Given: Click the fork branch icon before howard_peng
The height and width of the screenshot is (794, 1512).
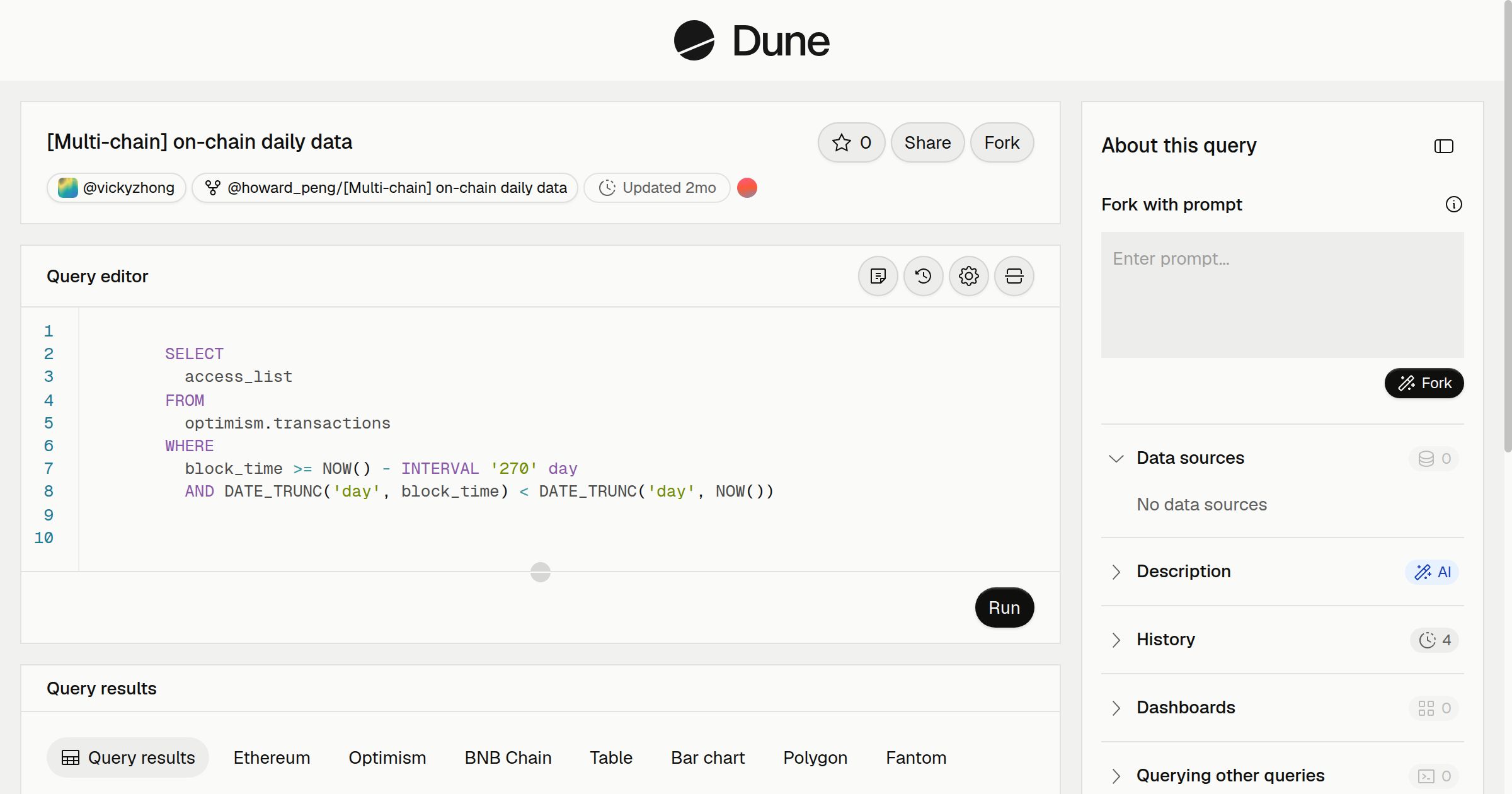Looking at the screenshot, I should (x=213, y=188).
